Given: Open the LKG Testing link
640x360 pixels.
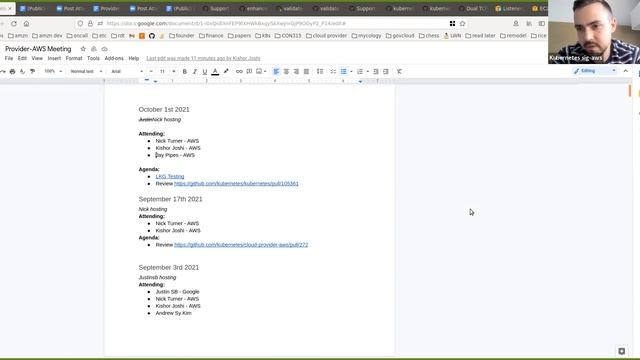Looking at the screenshot, I should (x=170, y=176).
